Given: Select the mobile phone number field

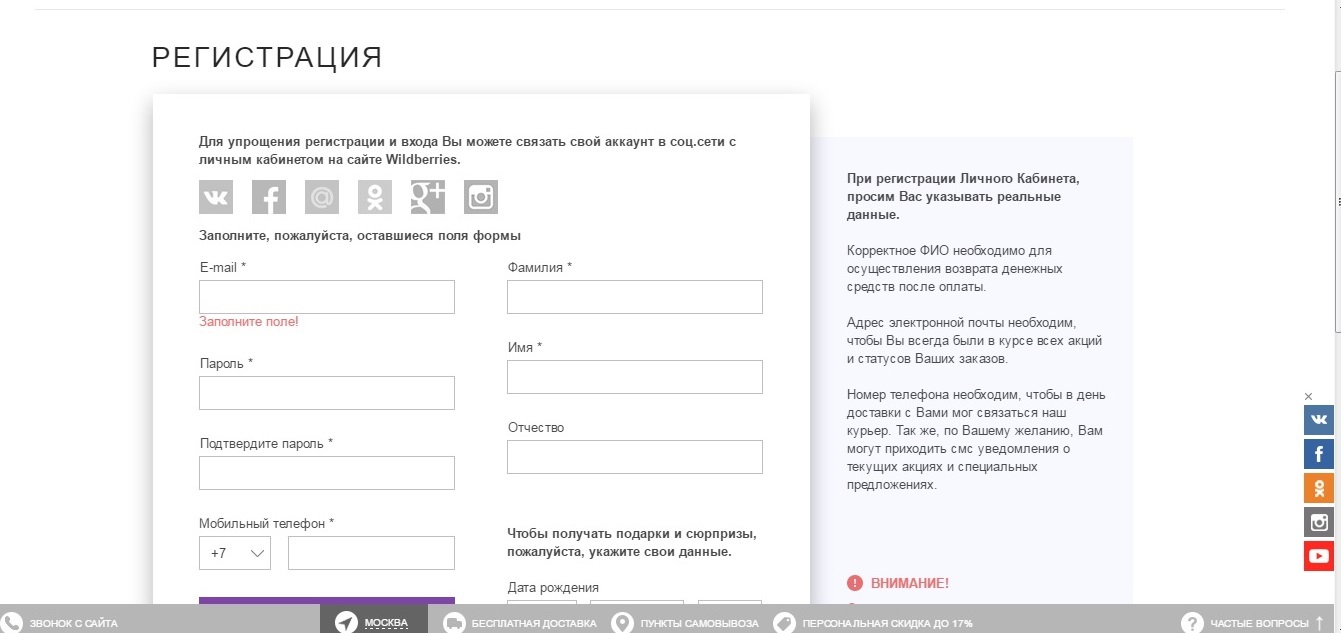Looking at the screenshot, I should 371,553.
